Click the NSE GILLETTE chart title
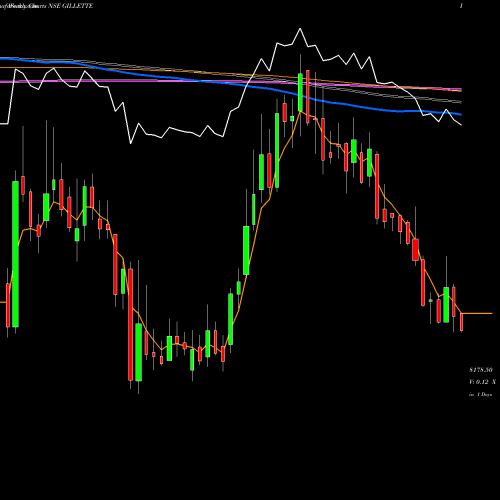Image resolution: width=500 pixels, height=500 pixels. (71, 6)
